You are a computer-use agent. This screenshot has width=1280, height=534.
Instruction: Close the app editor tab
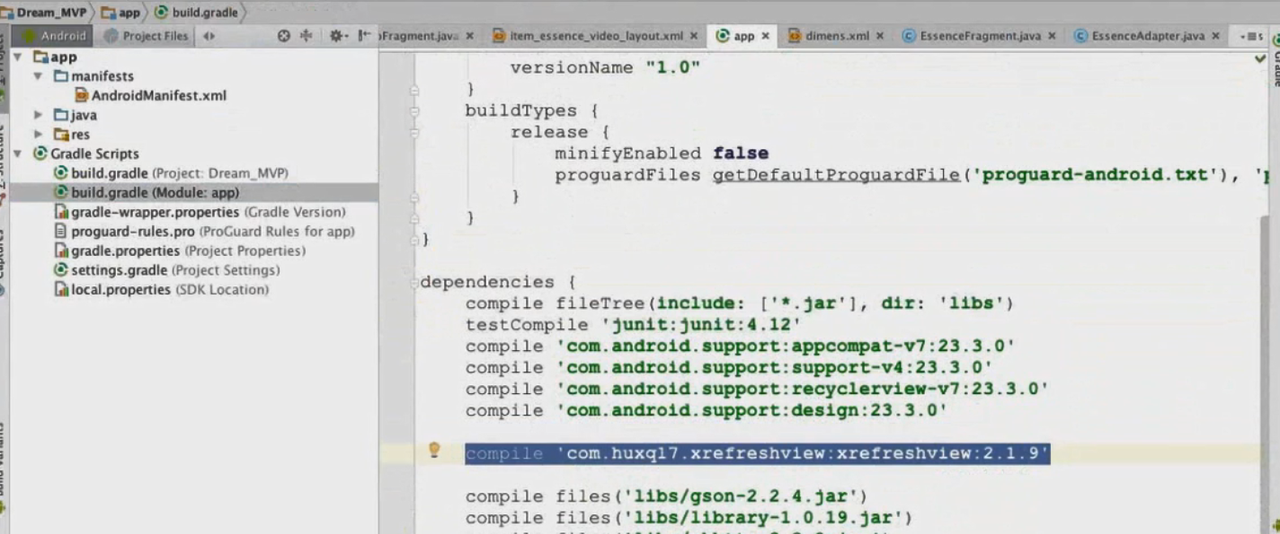(x=765, y=36)
